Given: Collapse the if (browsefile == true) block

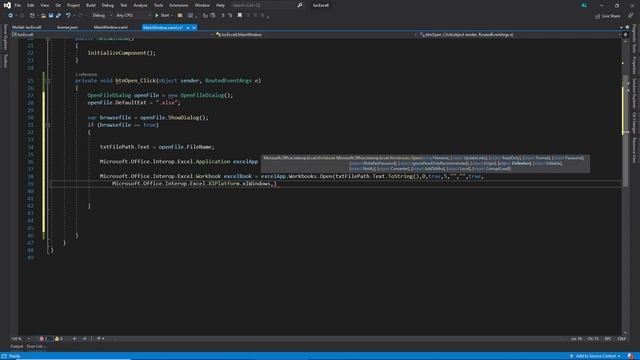Looking at the screenshot, I should [48, 125].
